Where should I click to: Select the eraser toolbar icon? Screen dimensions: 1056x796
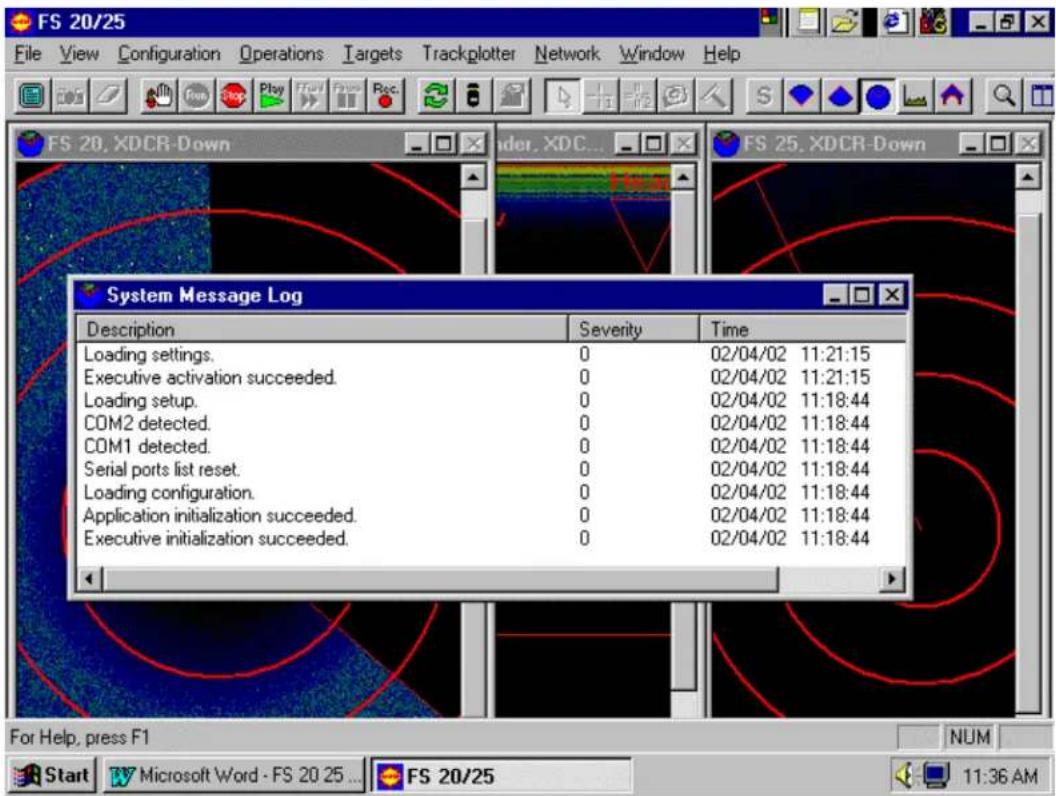click(x=108, y=96)
